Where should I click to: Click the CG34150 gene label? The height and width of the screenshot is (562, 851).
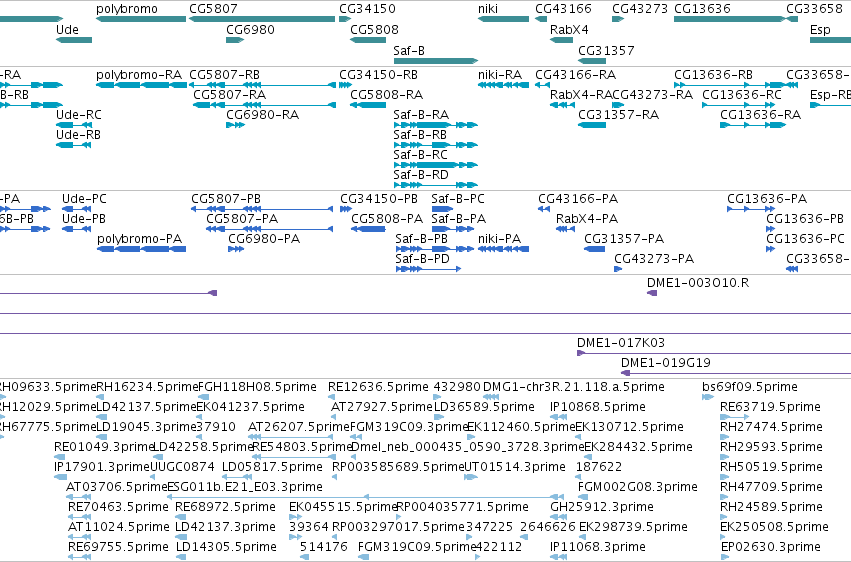click(x=367, y=9)
